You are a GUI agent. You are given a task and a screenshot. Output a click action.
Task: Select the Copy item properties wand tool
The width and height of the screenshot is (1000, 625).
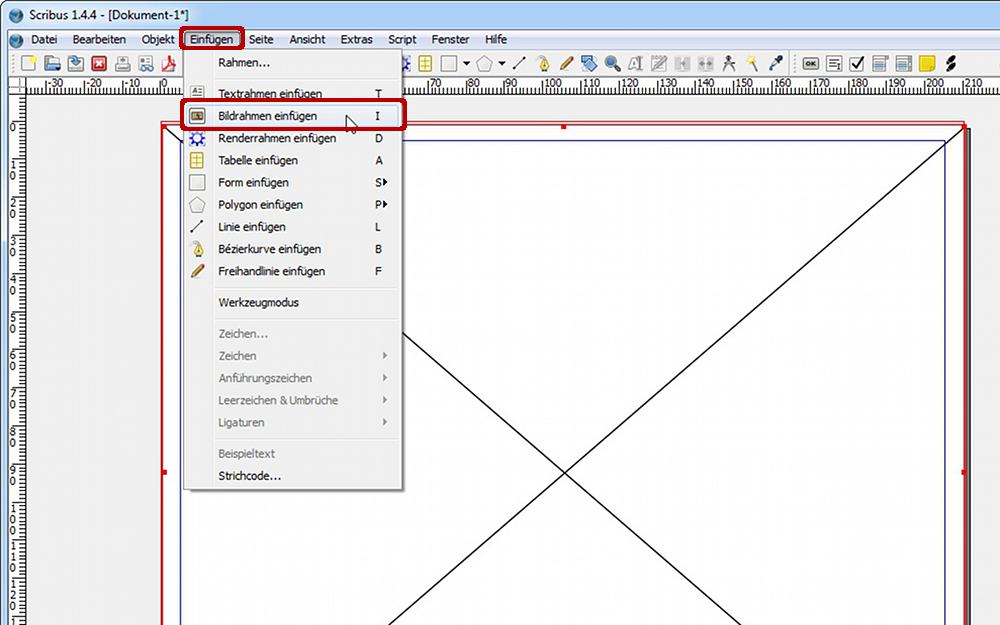point(753,63)
